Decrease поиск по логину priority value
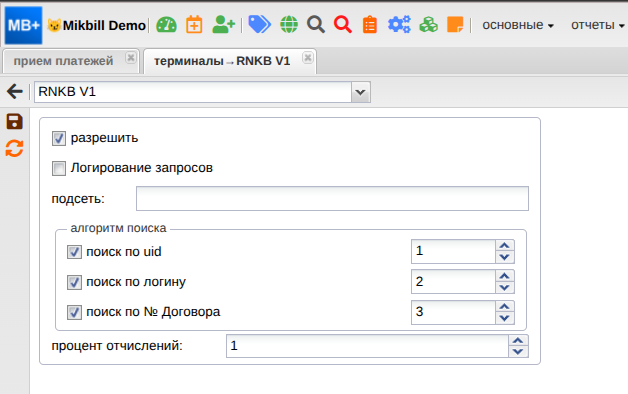628x394 pixels. (505, 287)
